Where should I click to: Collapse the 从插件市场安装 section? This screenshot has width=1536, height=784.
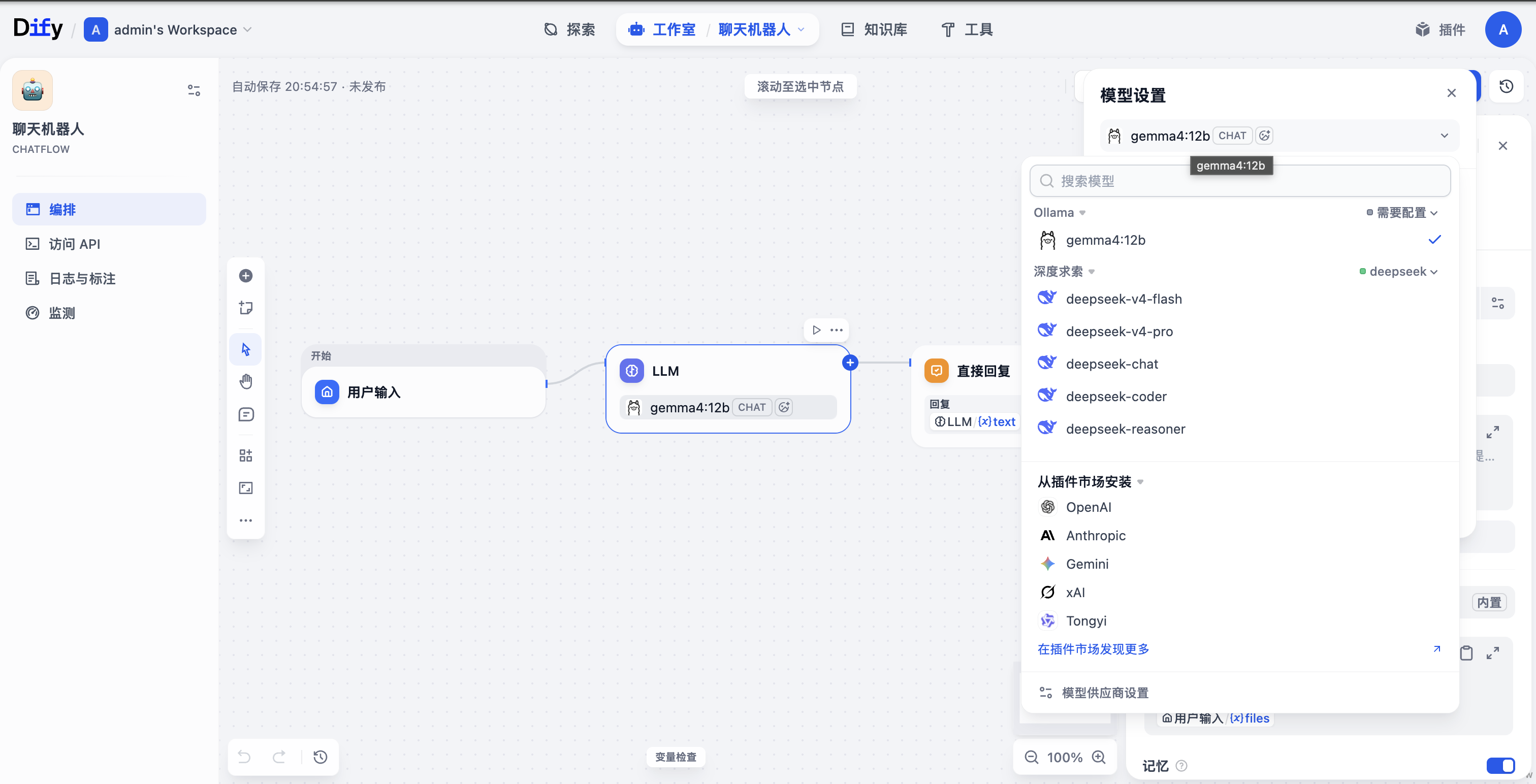(x=1091, y=481)
